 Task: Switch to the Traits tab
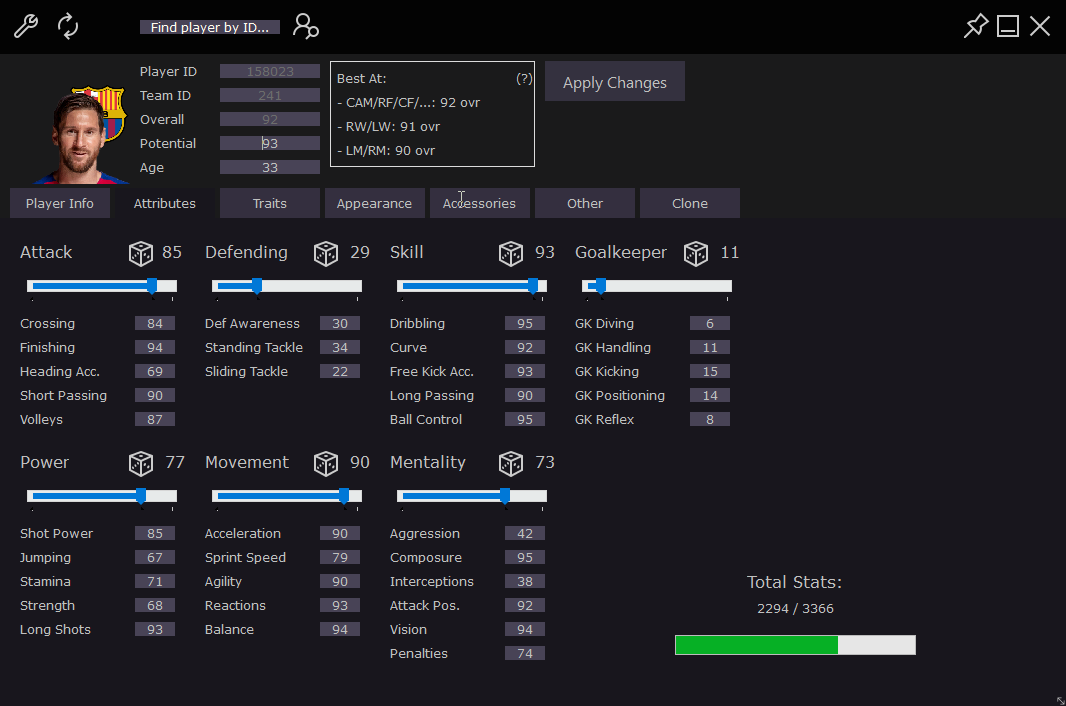(270, 203)
